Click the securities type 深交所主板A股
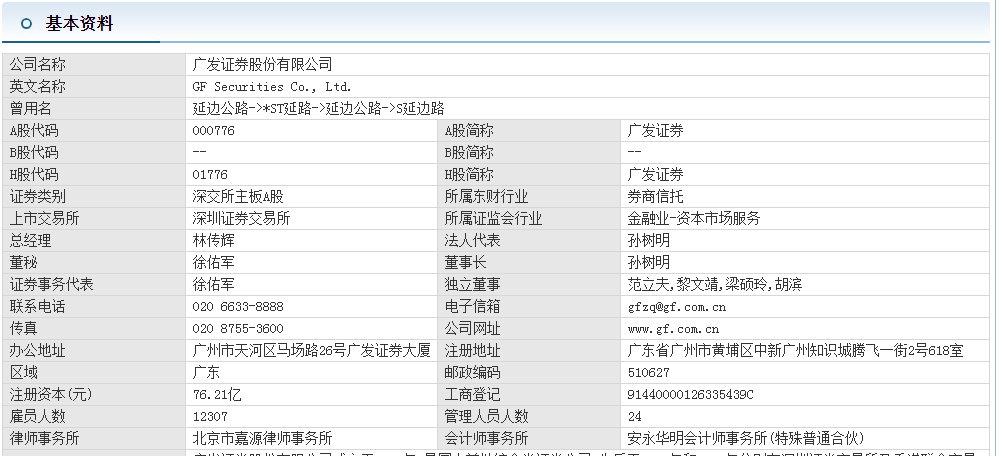Screen dimensions: 1006x456 (237, 196)
